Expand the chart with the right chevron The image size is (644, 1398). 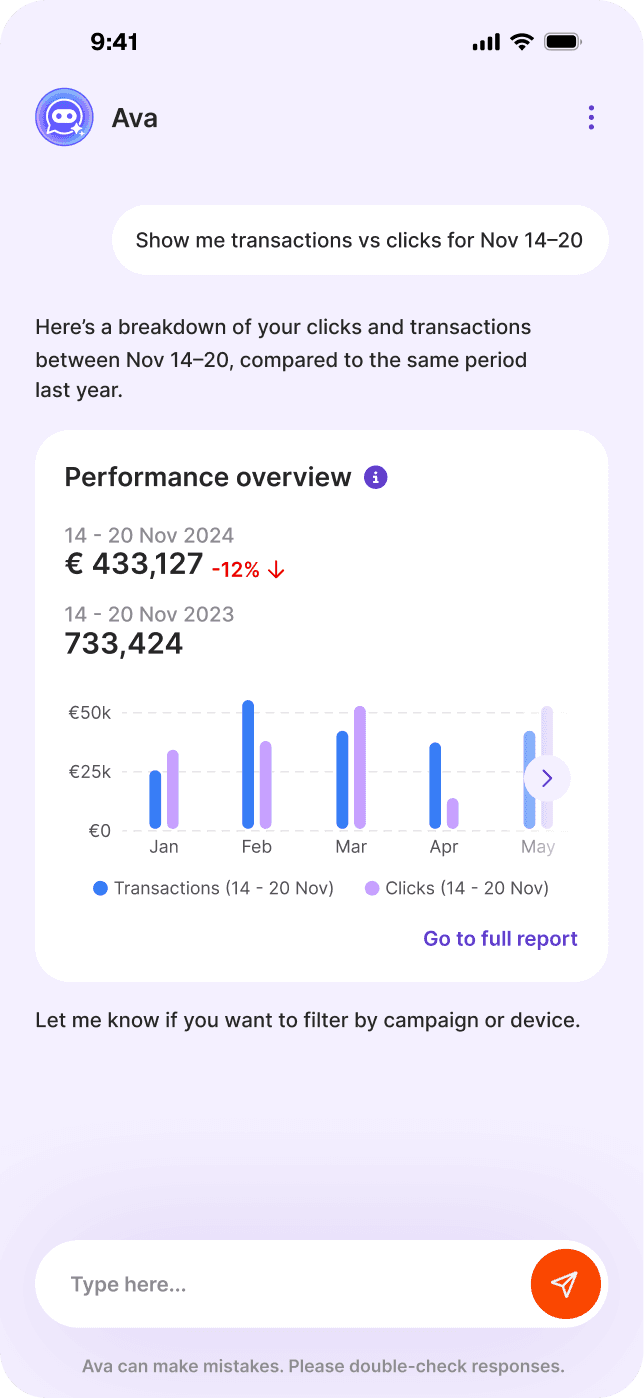[546, 778]
